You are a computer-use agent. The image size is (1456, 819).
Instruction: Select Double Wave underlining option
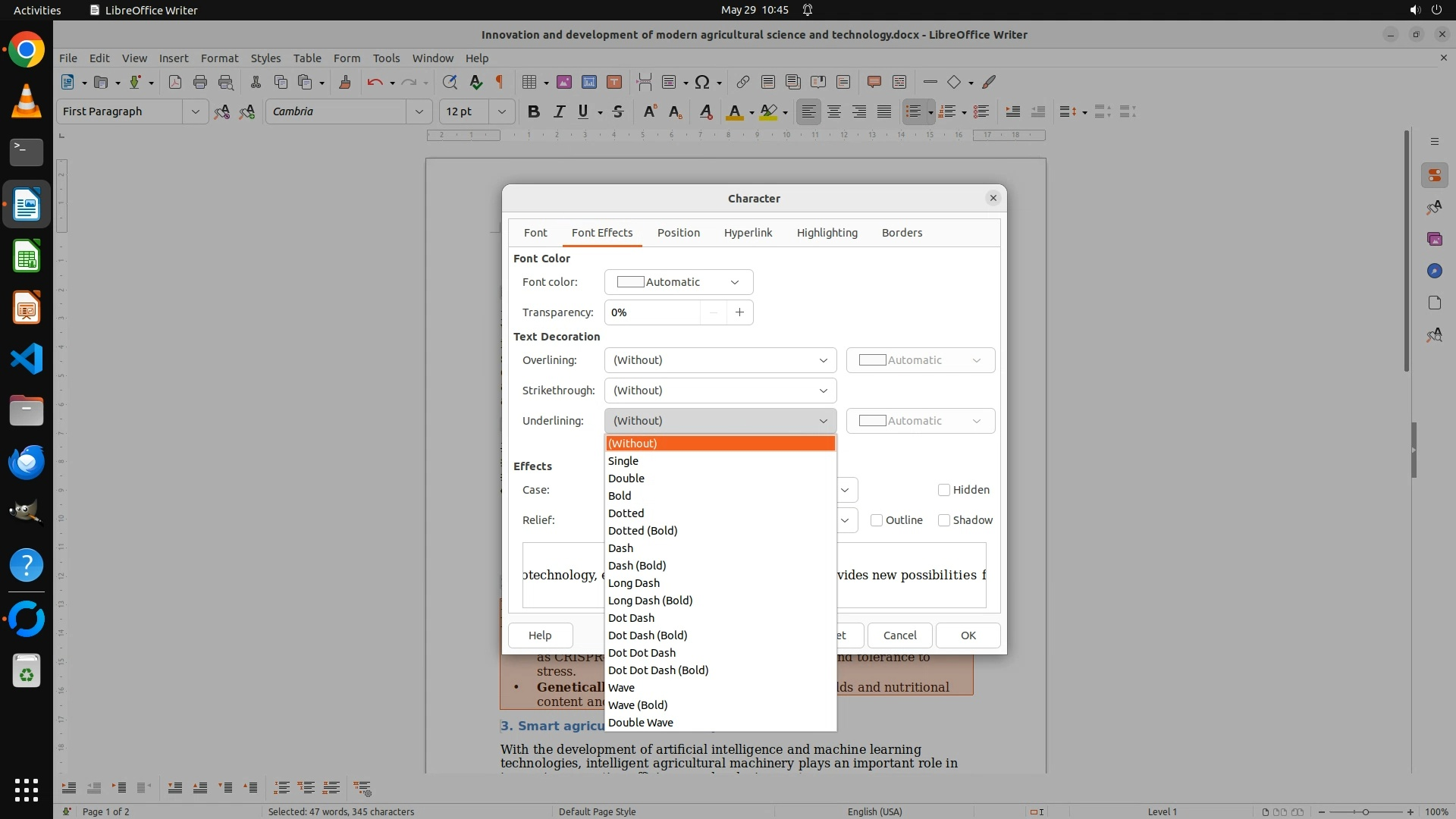click(x=641, y=723)
